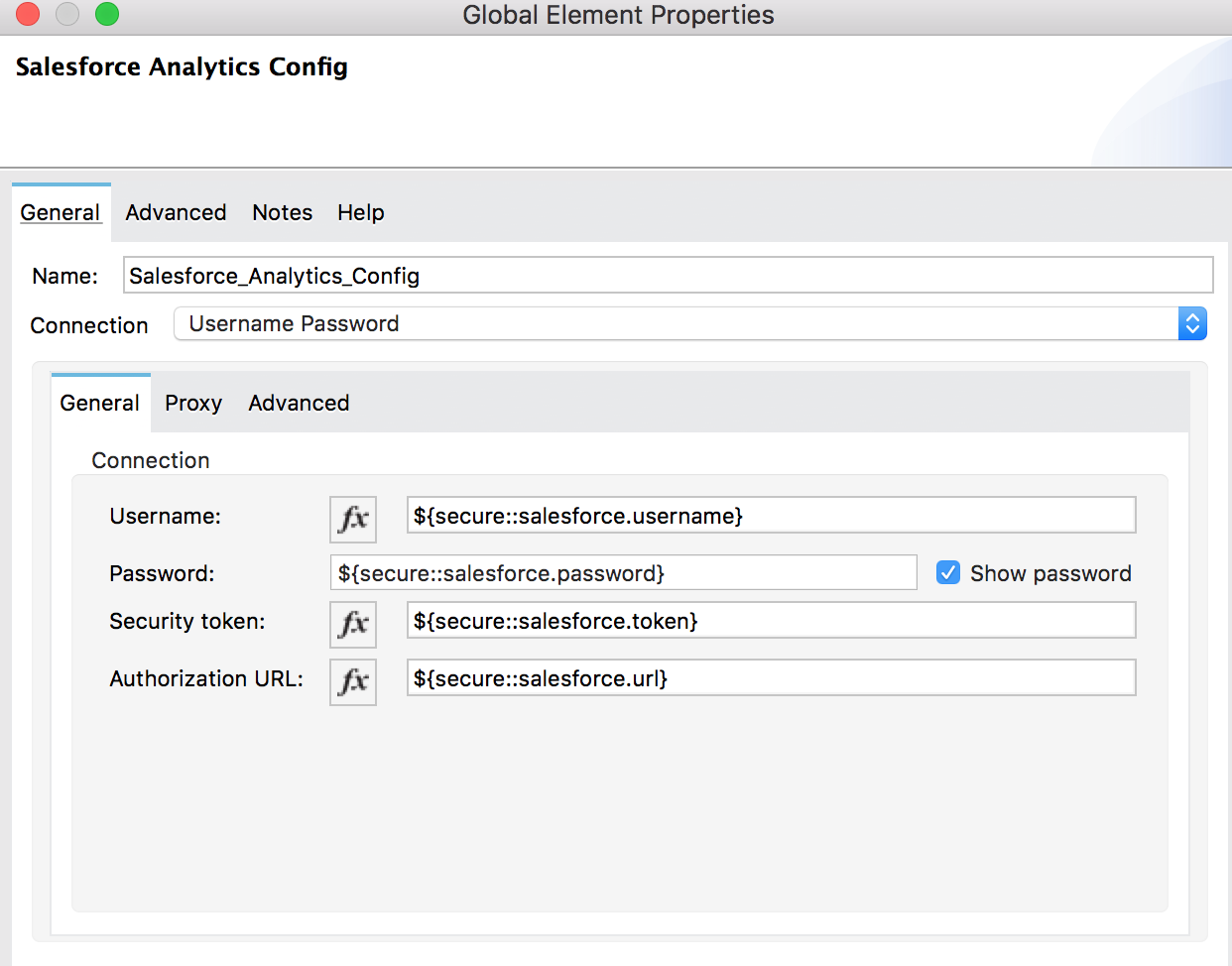Select the inner General connection tab
This screenshot has height=966, width=1232.
click(99, 403)
